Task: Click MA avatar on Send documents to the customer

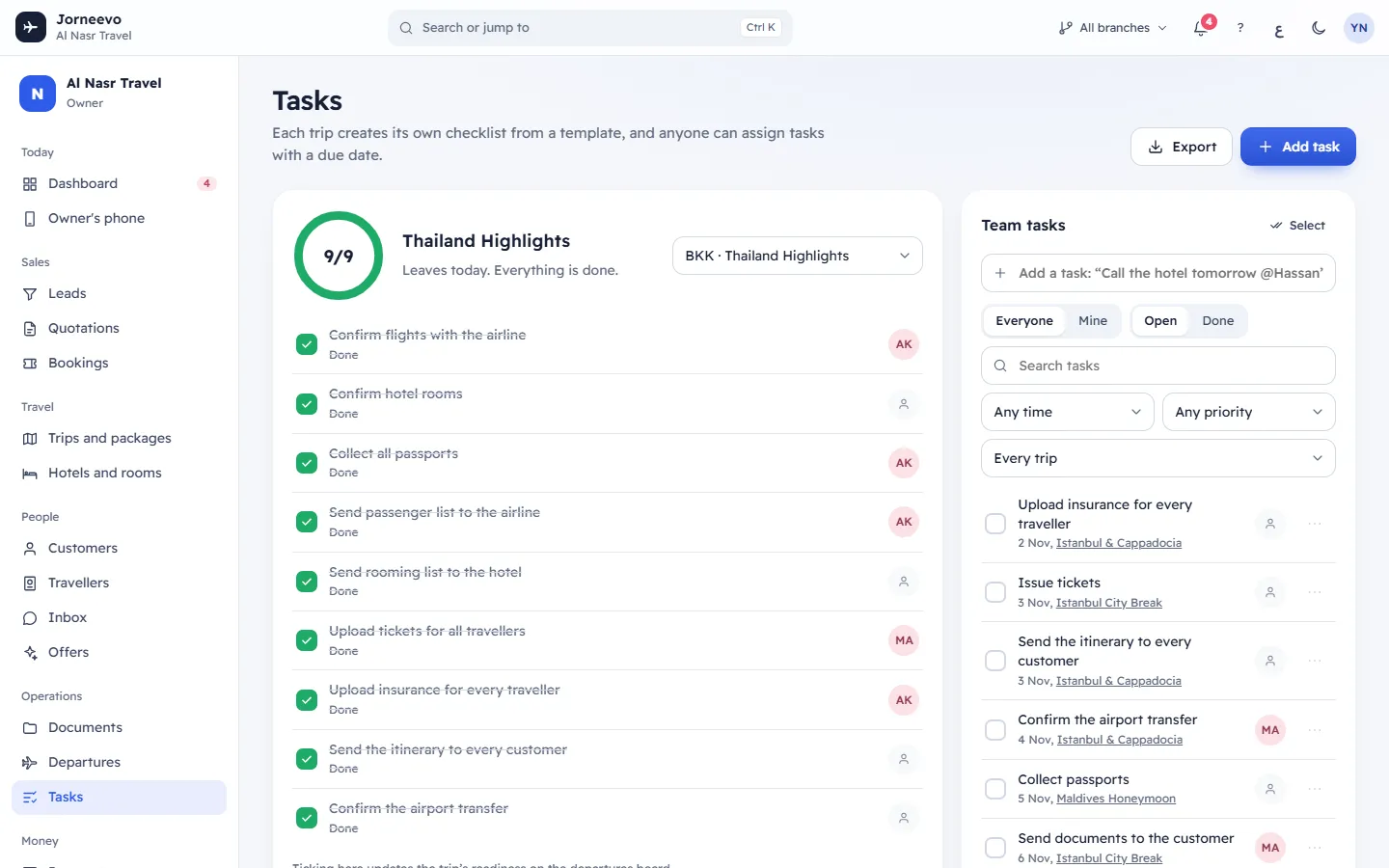Action: pos(1270,848)
